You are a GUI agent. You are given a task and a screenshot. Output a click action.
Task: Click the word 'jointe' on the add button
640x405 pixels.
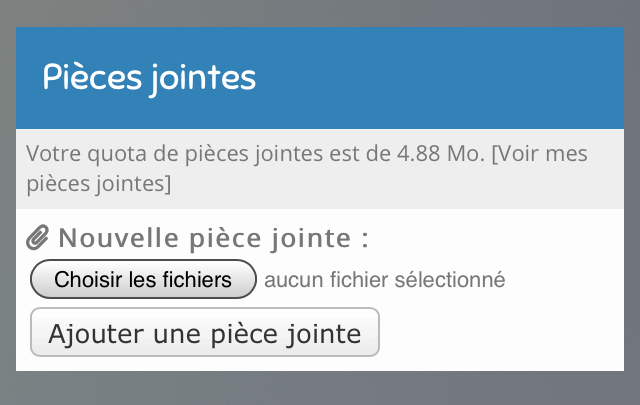323,334
